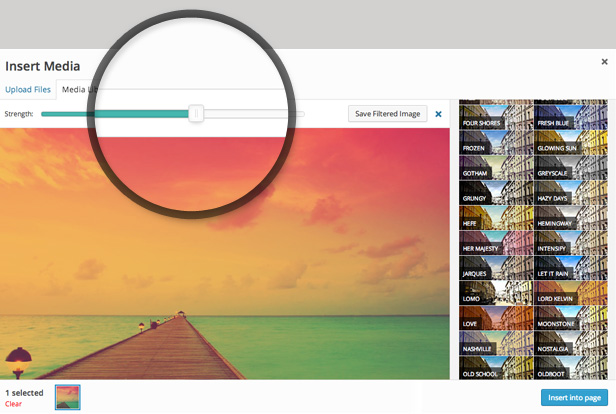Choose the Lord Kelvin filter thumbnail

tap(570, 293)
